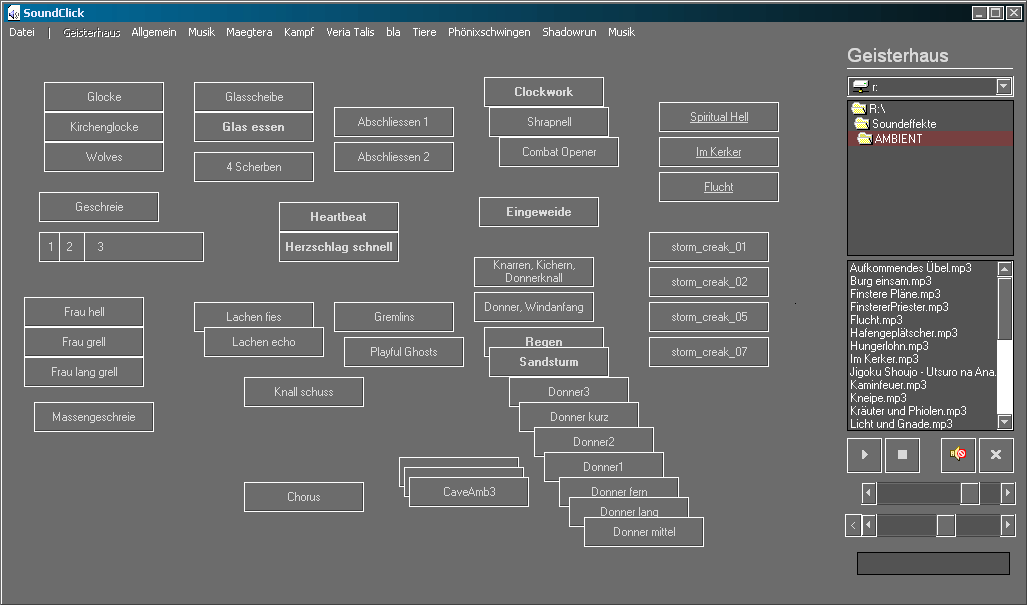Click the X button beside mute
Image resolution: width=1028 pixels, height=606 pixels.
tap(996, 455)
